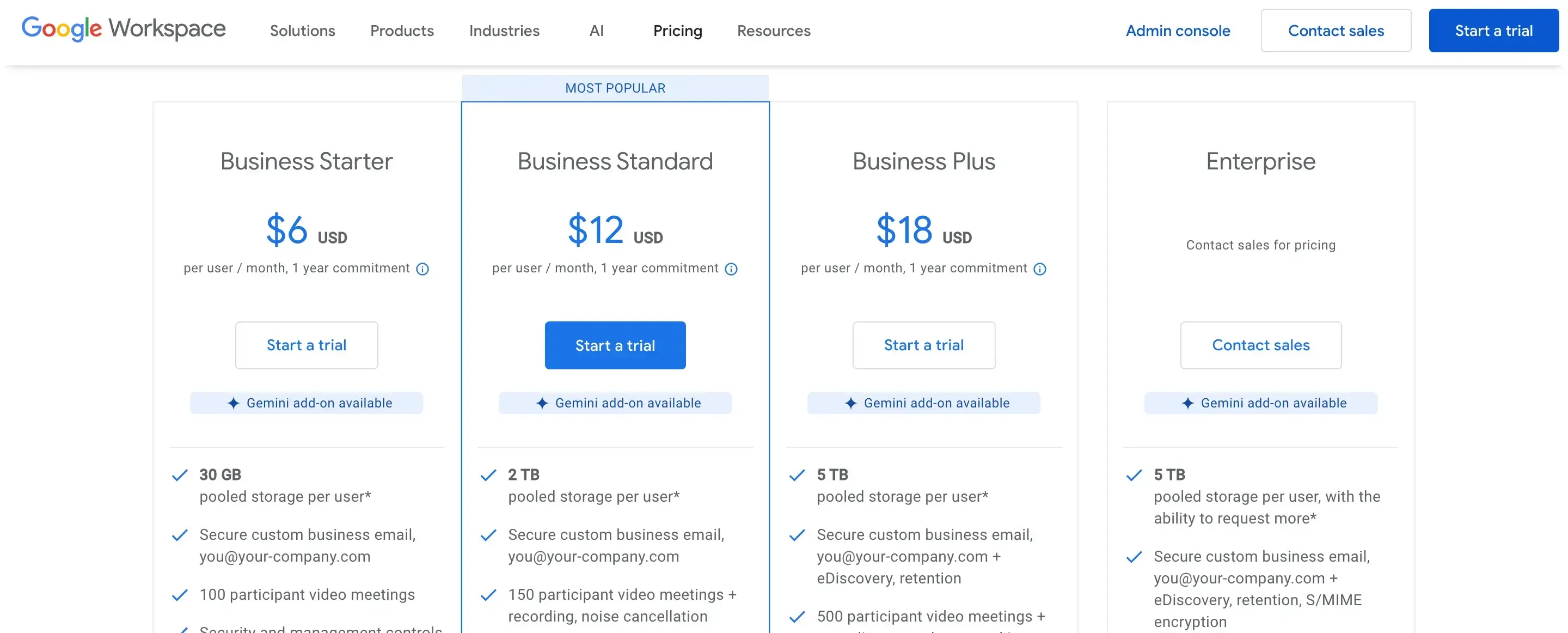Click checkmark next to Business Plus 5 TB
This screenshot has width=1568, height=633.
(x=797, y=475)
